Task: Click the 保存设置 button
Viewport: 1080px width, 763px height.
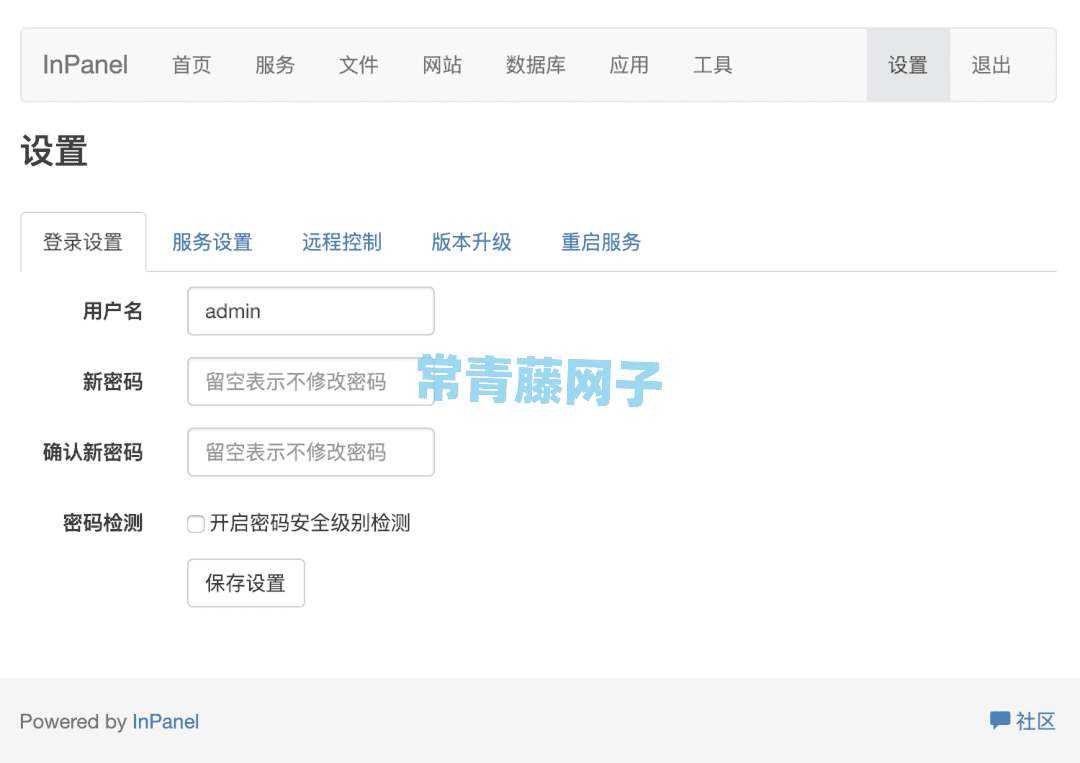Action: coord(245,583)
